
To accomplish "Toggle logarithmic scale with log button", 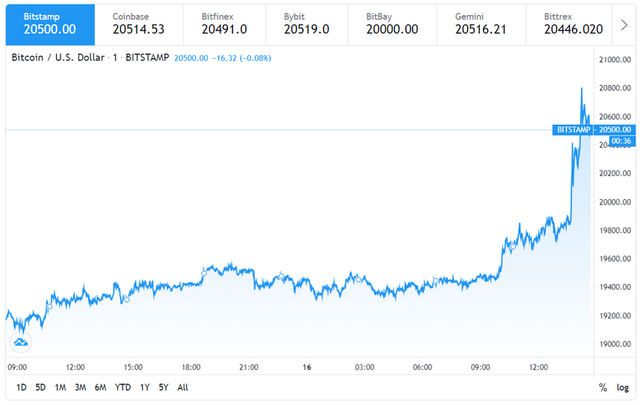I will 623,387.
